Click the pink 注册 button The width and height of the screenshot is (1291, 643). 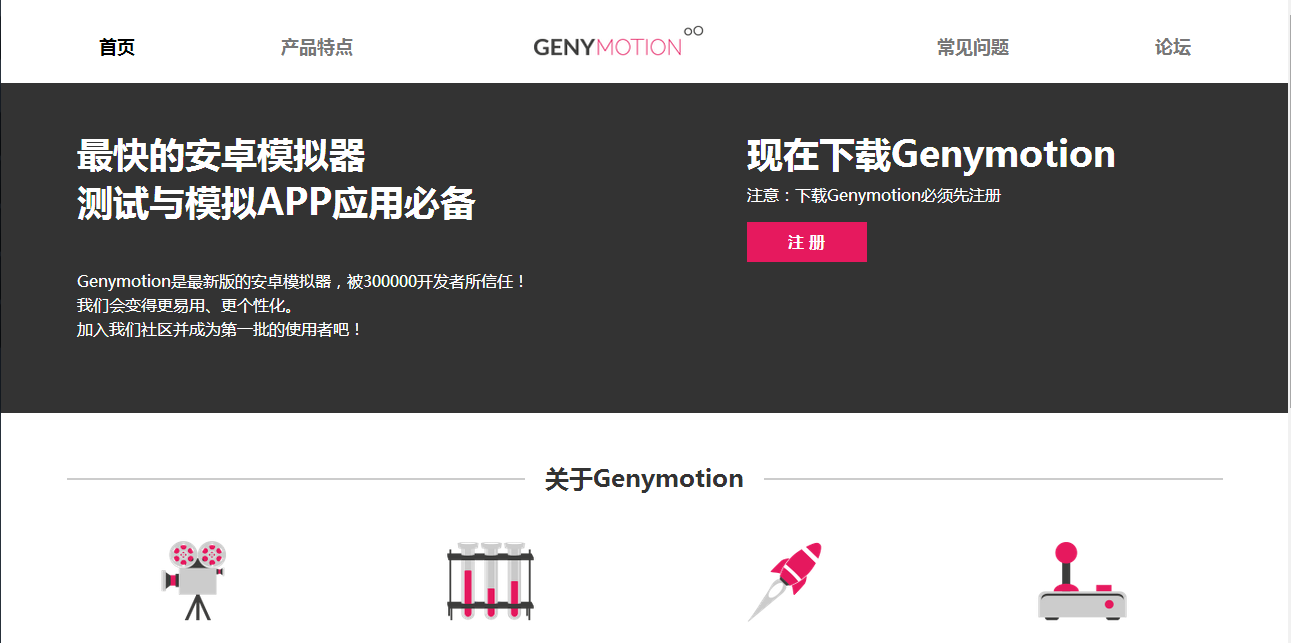[x=807, y=242]
